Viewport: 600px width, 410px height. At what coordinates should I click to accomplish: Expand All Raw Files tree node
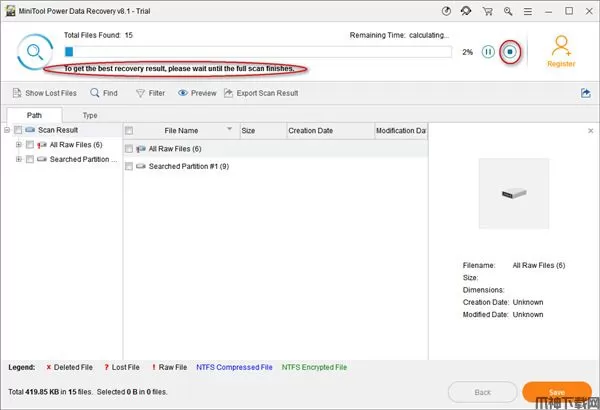click(x=17, y=145)
